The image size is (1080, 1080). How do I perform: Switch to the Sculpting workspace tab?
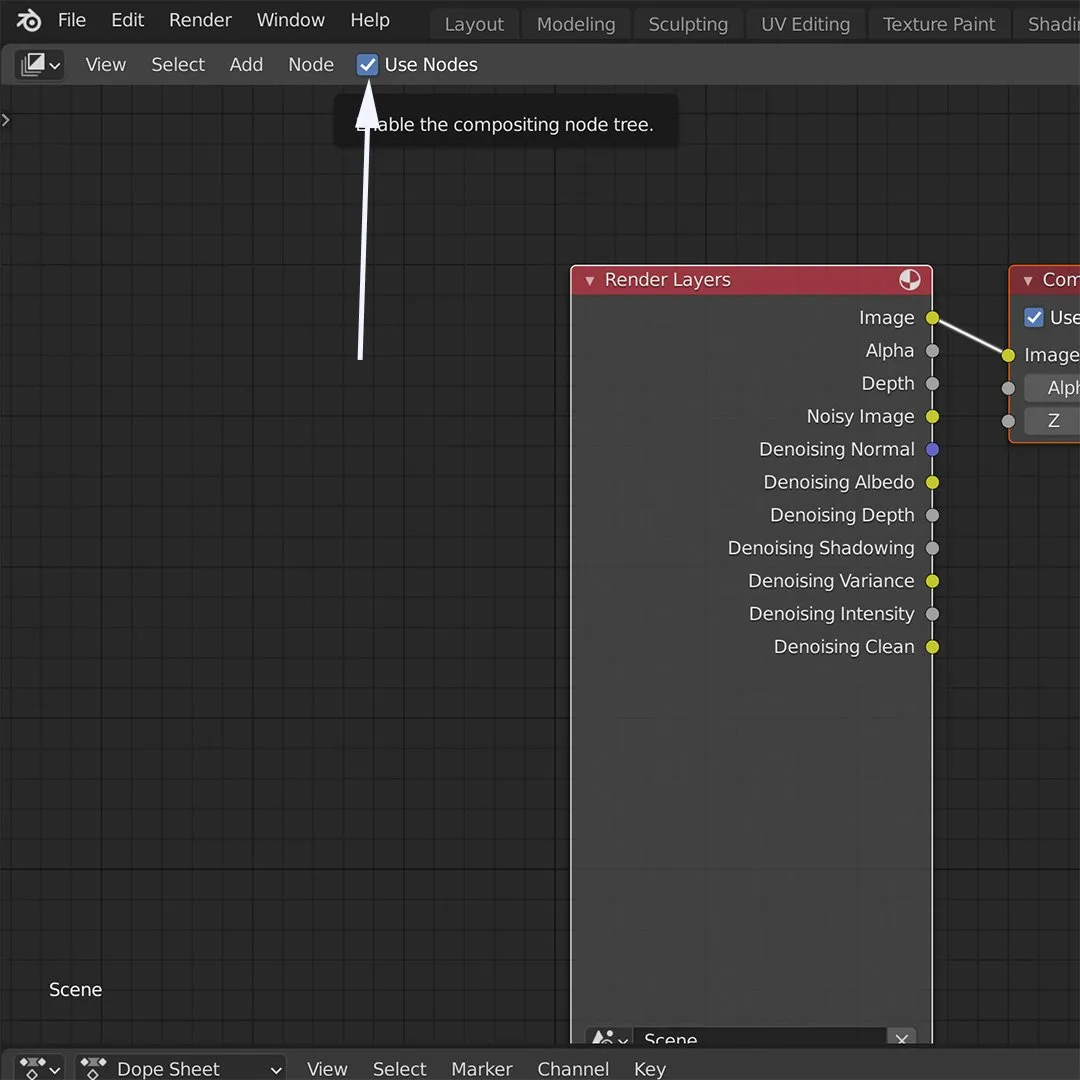click(687, 24)
